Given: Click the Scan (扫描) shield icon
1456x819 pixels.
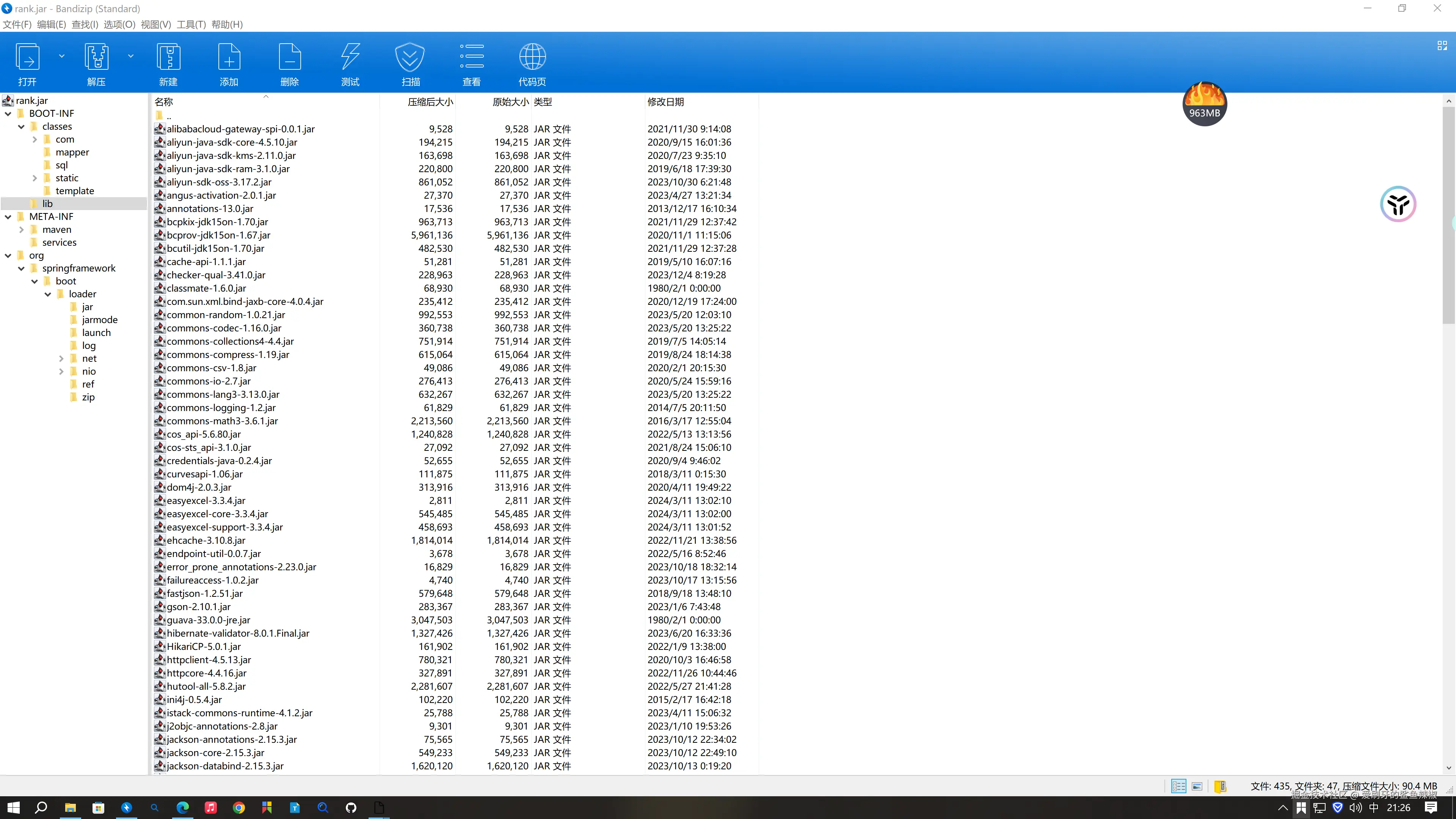Looking at the screenshot, I should coord(410,57).
